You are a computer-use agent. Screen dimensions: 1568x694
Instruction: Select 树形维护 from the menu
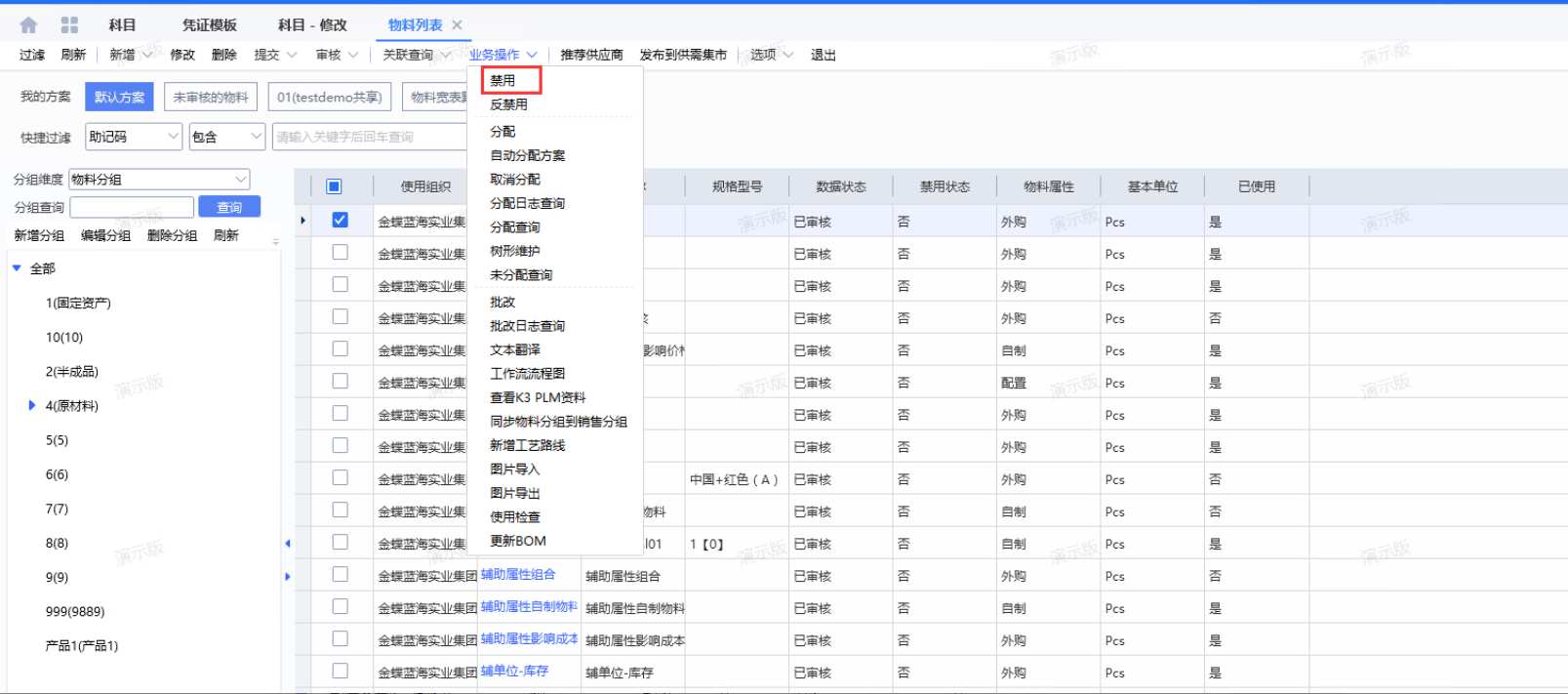point(515,251)
